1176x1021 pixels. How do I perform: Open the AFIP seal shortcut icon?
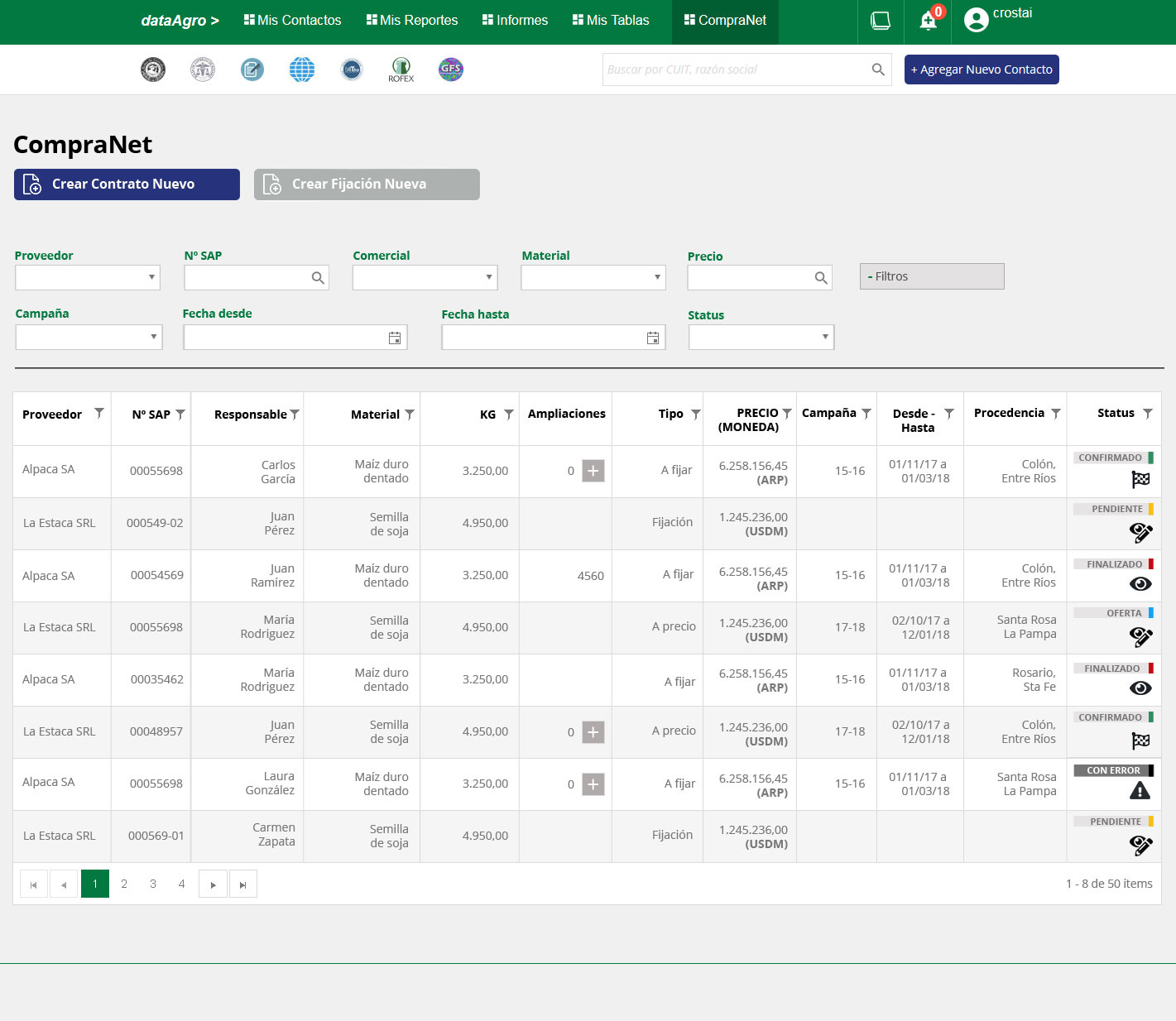[203, 70]
